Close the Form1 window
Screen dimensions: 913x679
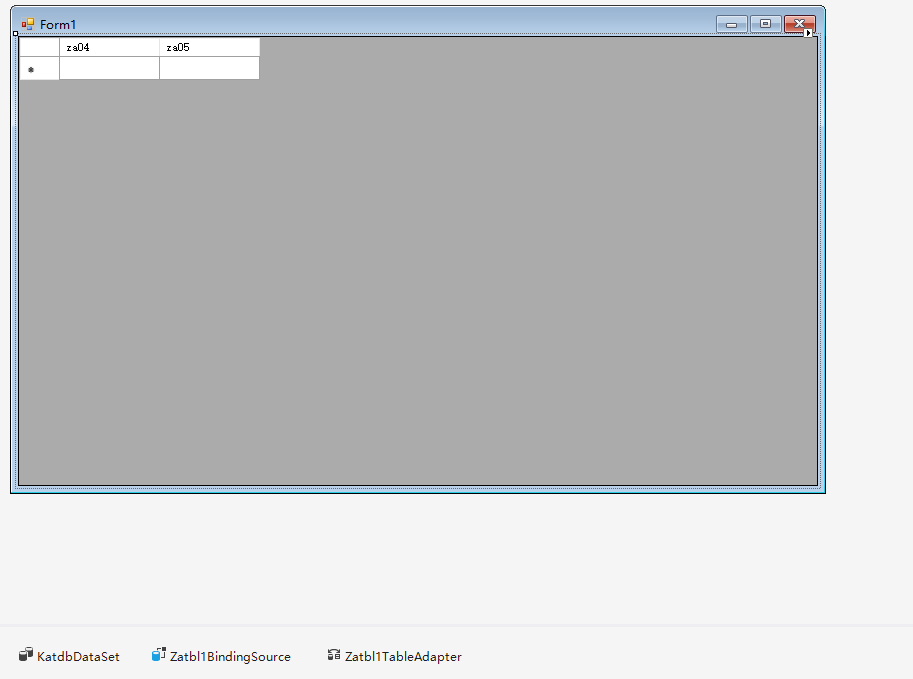[x=799, y=24]
